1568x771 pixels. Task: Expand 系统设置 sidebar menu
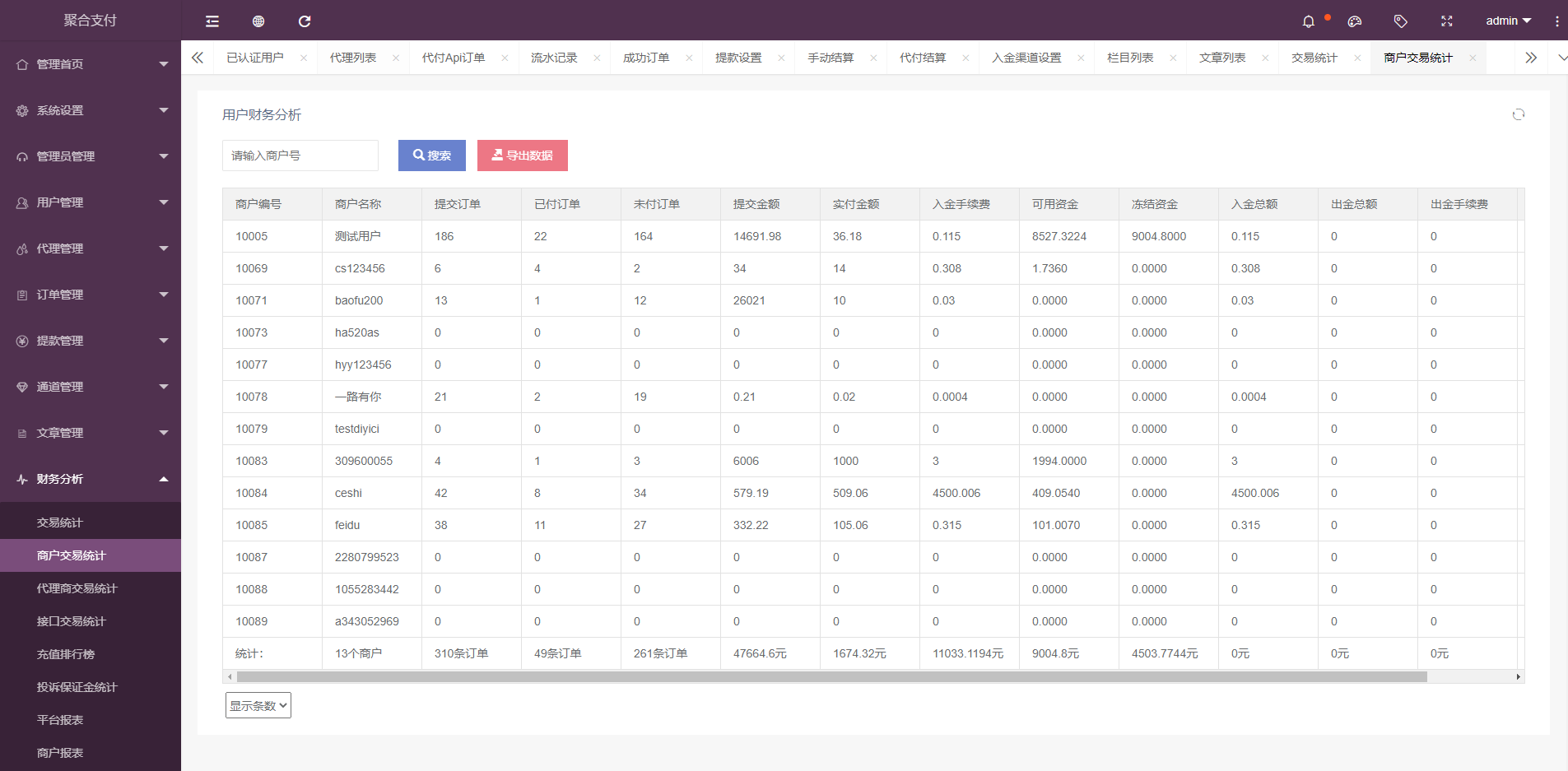[91, 110]
